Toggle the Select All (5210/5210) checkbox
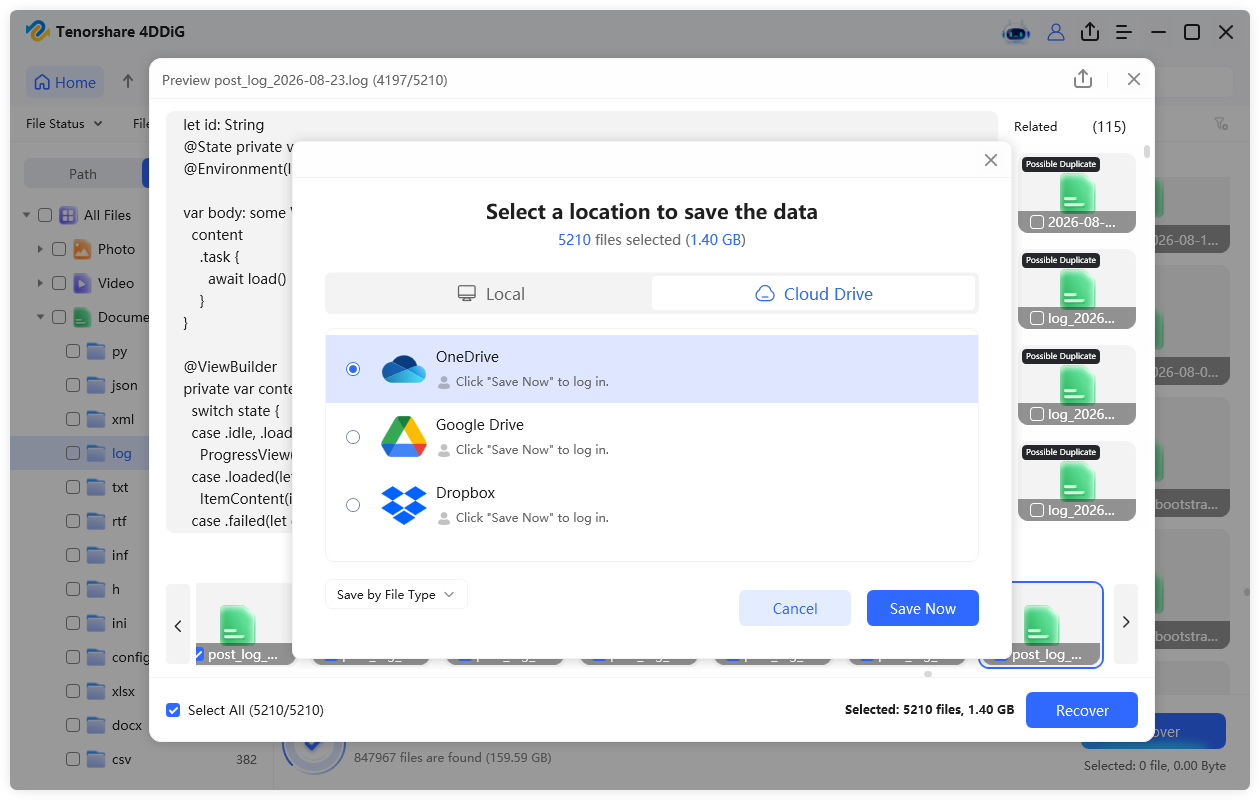 pyautogui.click(x=174, y=710)
